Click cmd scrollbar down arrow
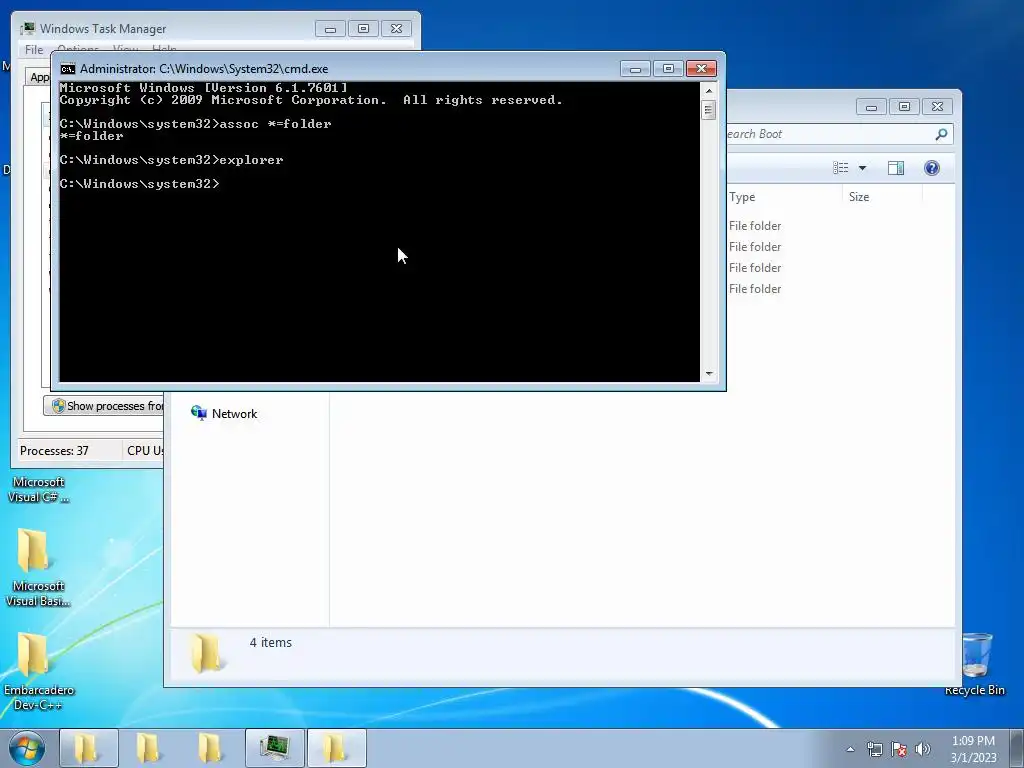This screenshot has width=1024, height=768. (709, 374)
